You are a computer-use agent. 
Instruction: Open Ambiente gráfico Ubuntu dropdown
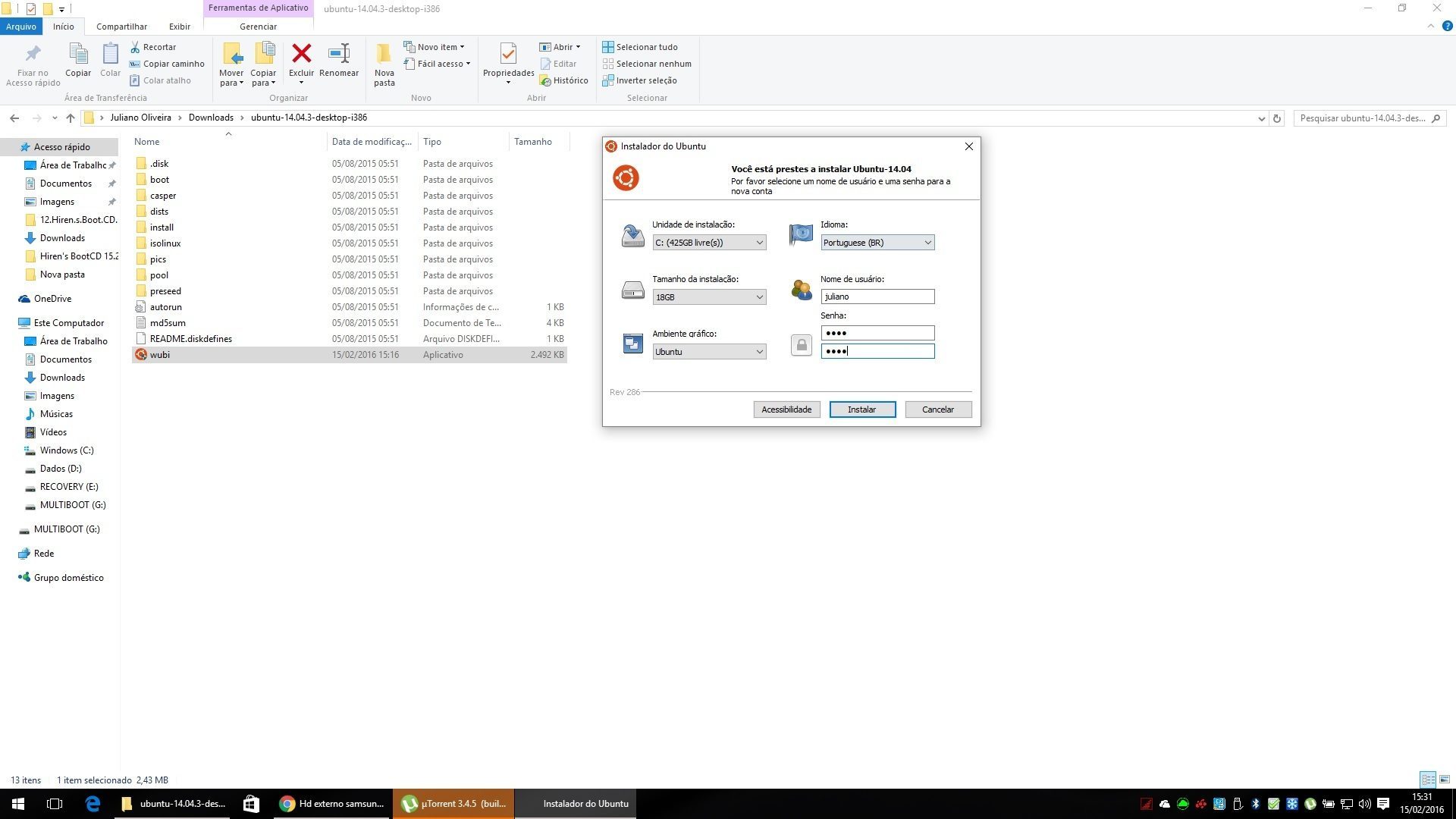click(x=709, y=352)
